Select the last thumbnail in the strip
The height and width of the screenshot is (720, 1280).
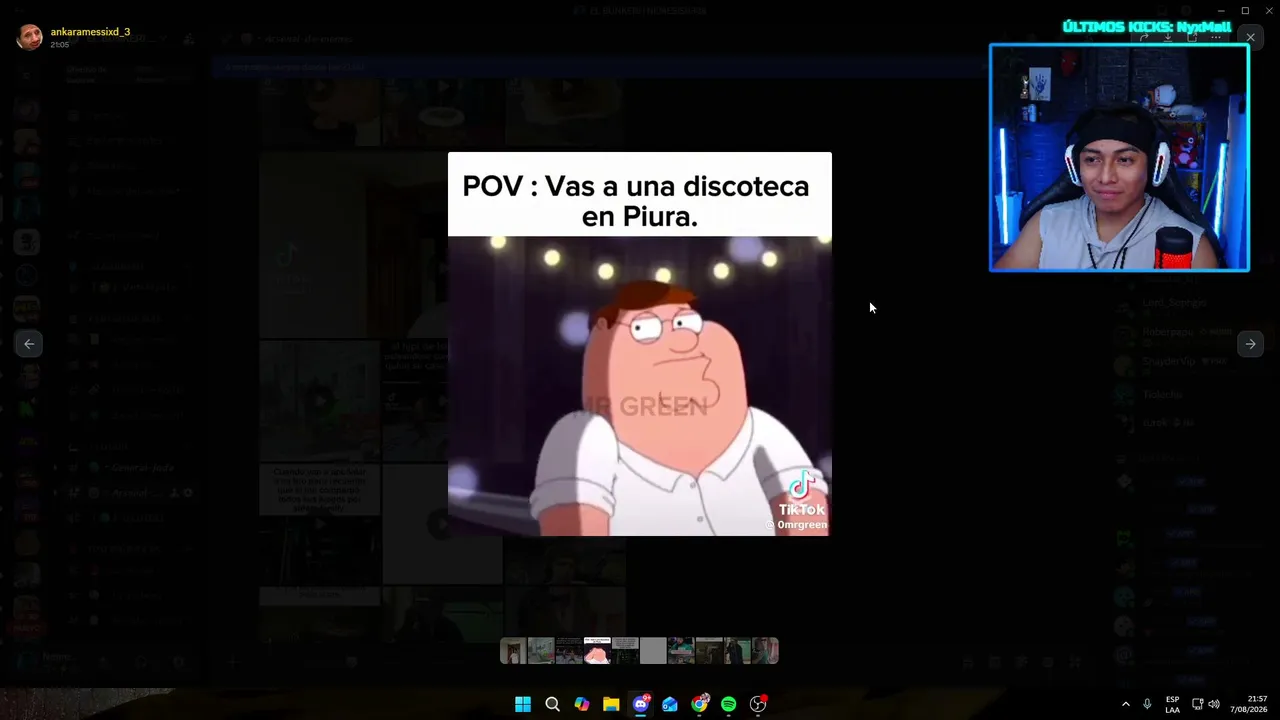coord(765,651)
